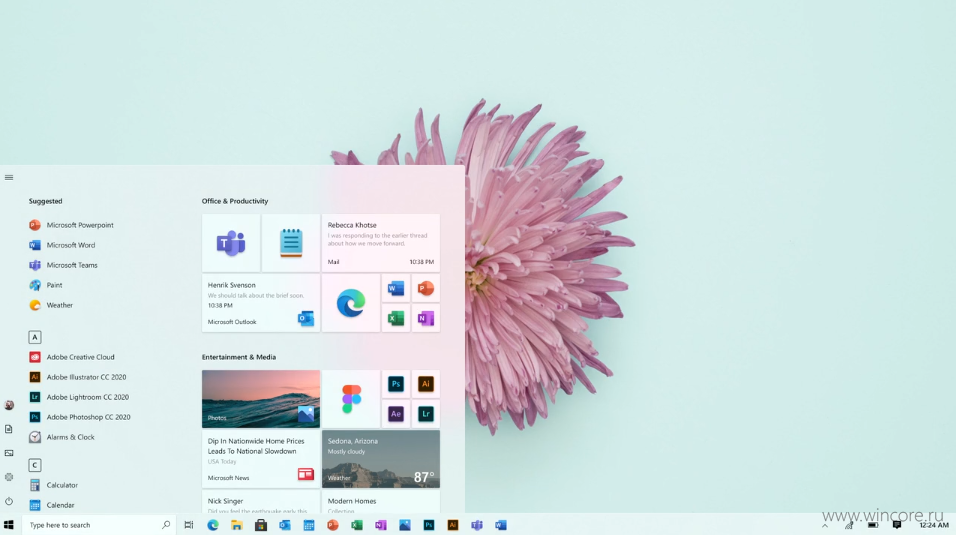
Task: Open Photos from the taskbar
Action: (405, 525)
